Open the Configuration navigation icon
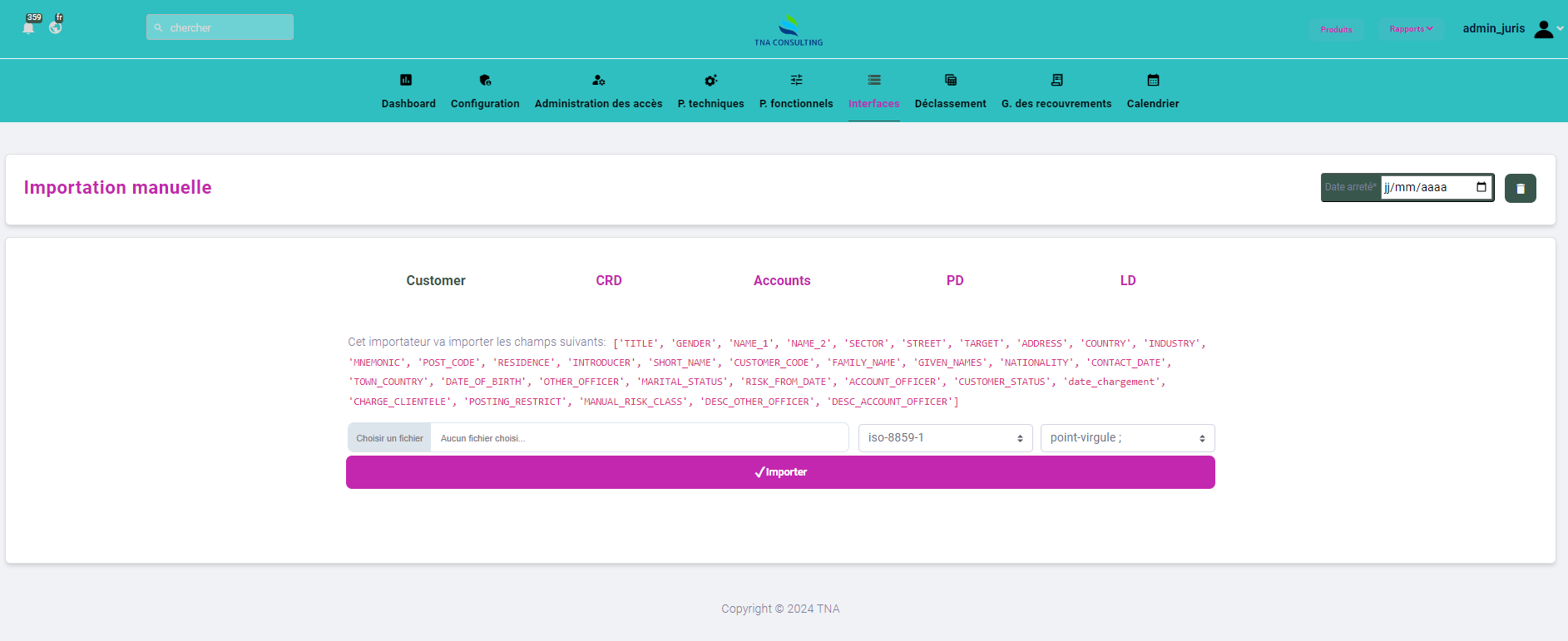The height and width of the screenshot is (641, 1568). click(485, 81)
